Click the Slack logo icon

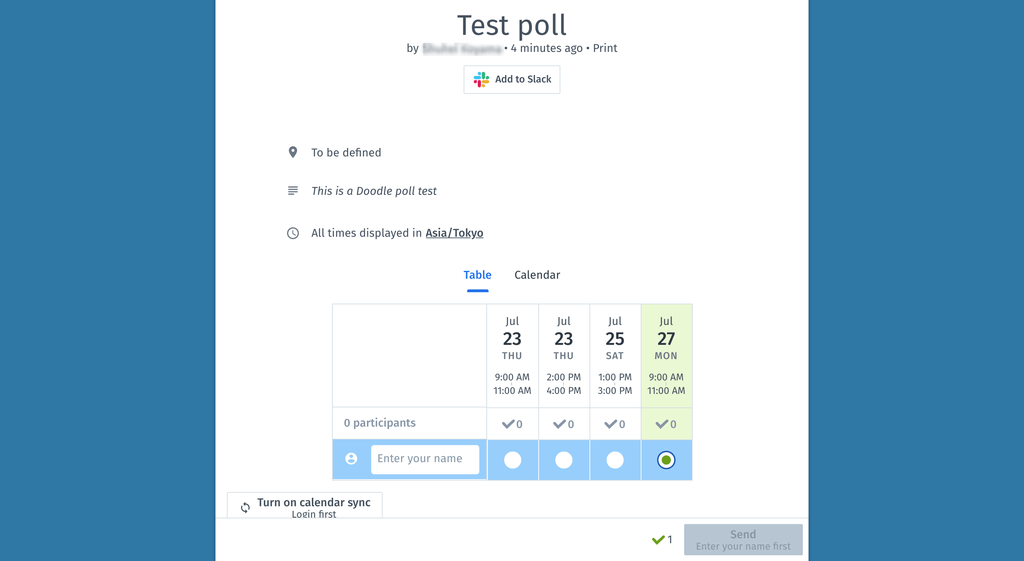tap(481, 80)
